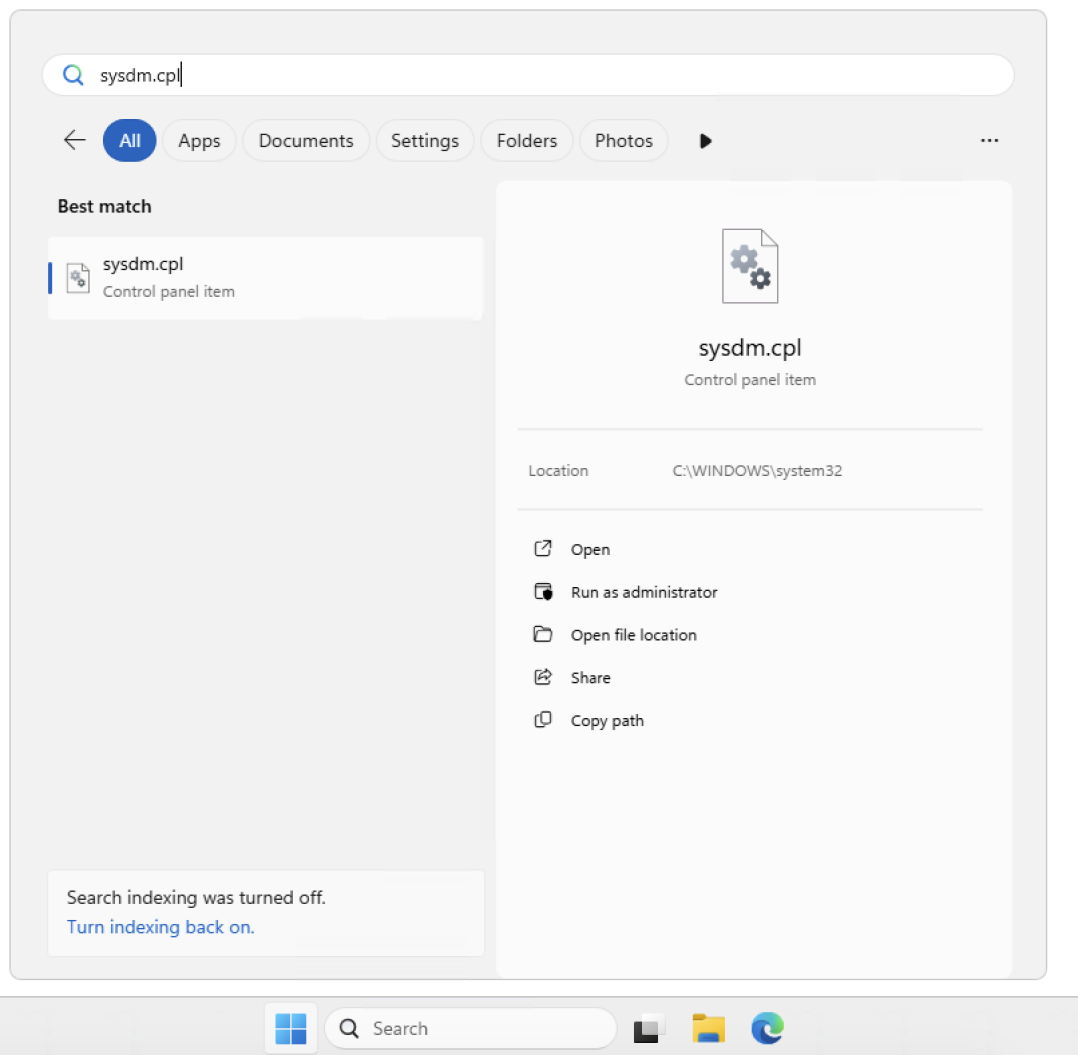Open Task View from the taskbar

(649, 1028)
